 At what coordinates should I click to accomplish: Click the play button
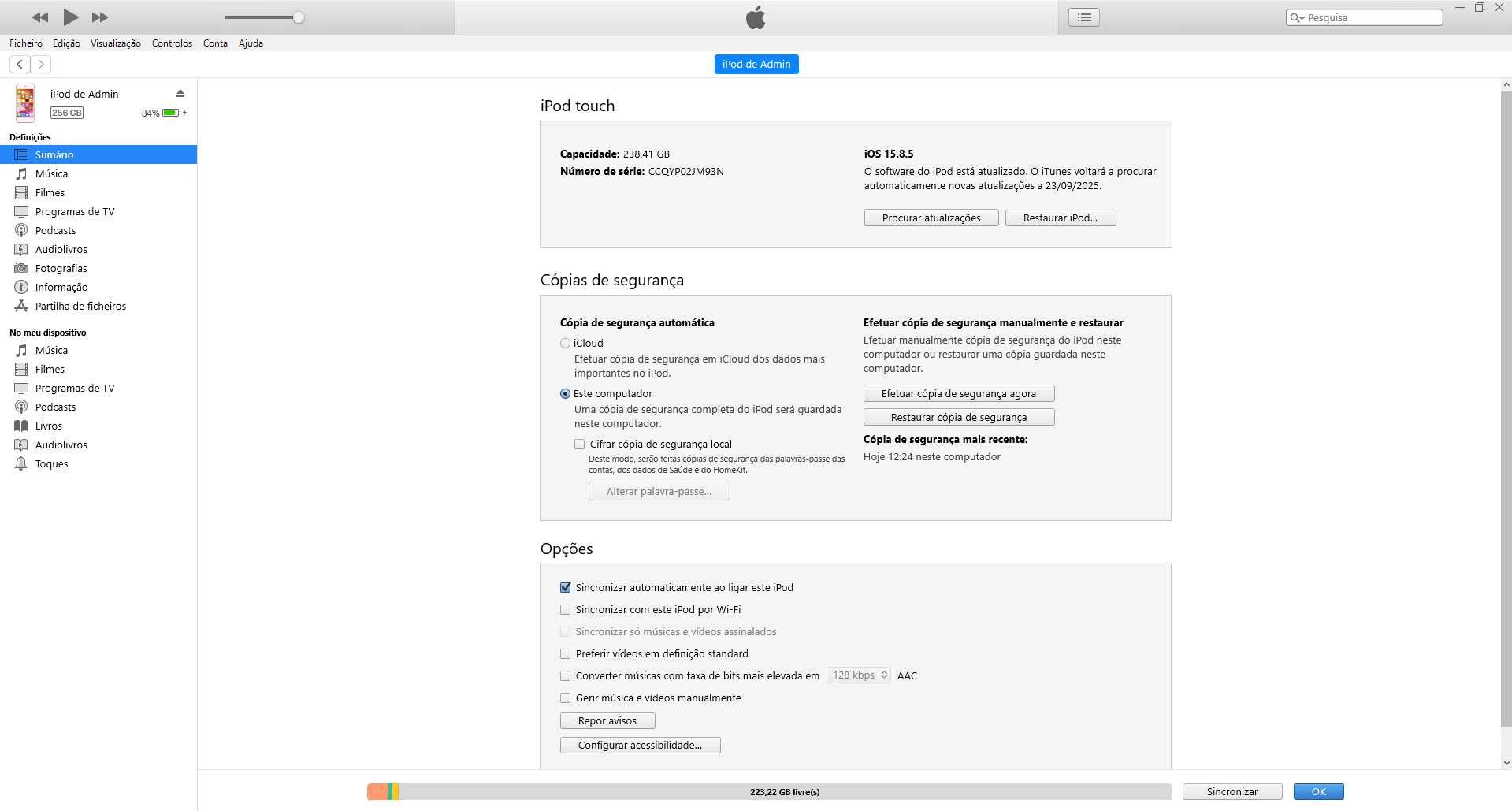(70, 17)
